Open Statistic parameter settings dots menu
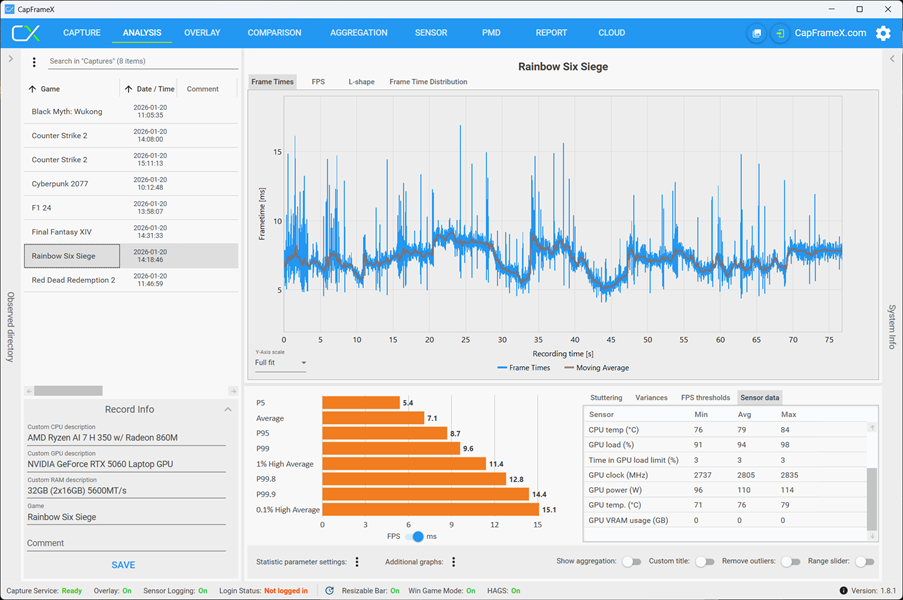 tap(357, 561)
